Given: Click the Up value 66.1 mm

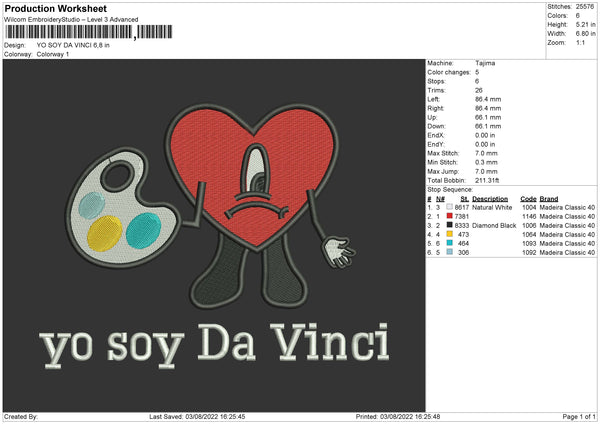Looking at the screenshot, I should tap(488, 117).
